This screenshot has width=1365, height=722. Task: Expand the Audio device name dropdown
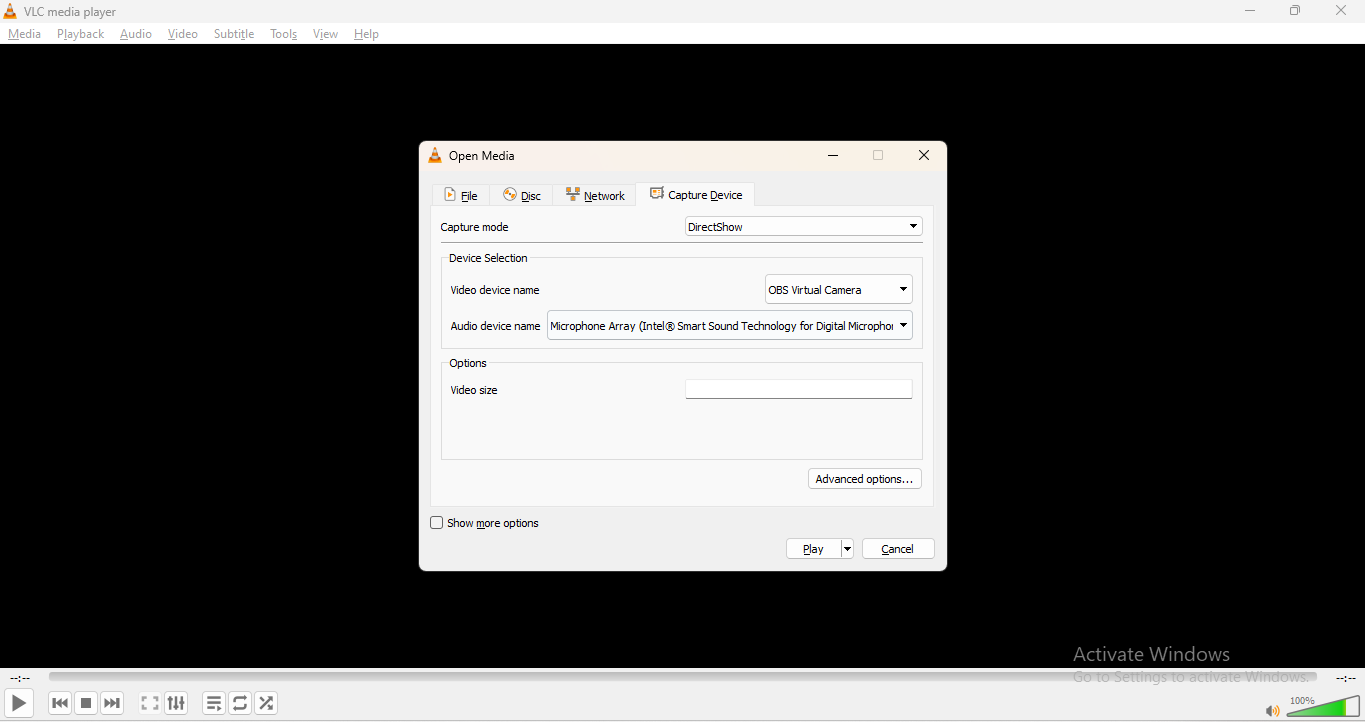coord(730,326)
